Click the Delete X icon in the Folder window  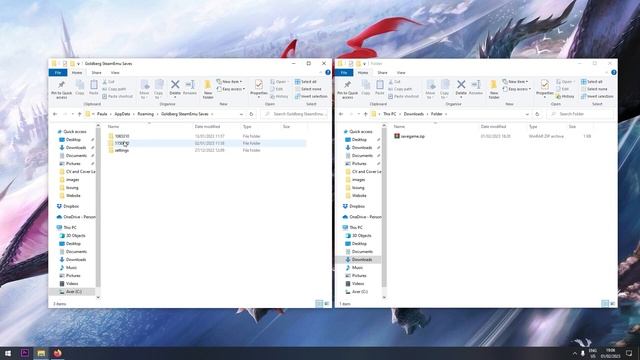[x=461, y=84]
